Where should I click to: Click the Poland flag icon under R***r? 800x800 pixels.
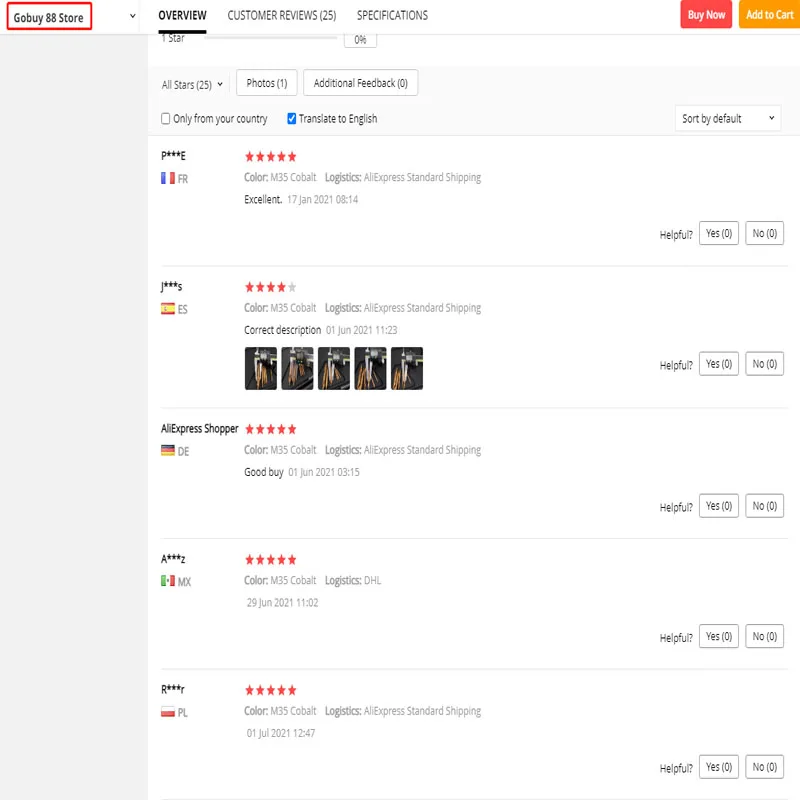click(x=168, y=712)
